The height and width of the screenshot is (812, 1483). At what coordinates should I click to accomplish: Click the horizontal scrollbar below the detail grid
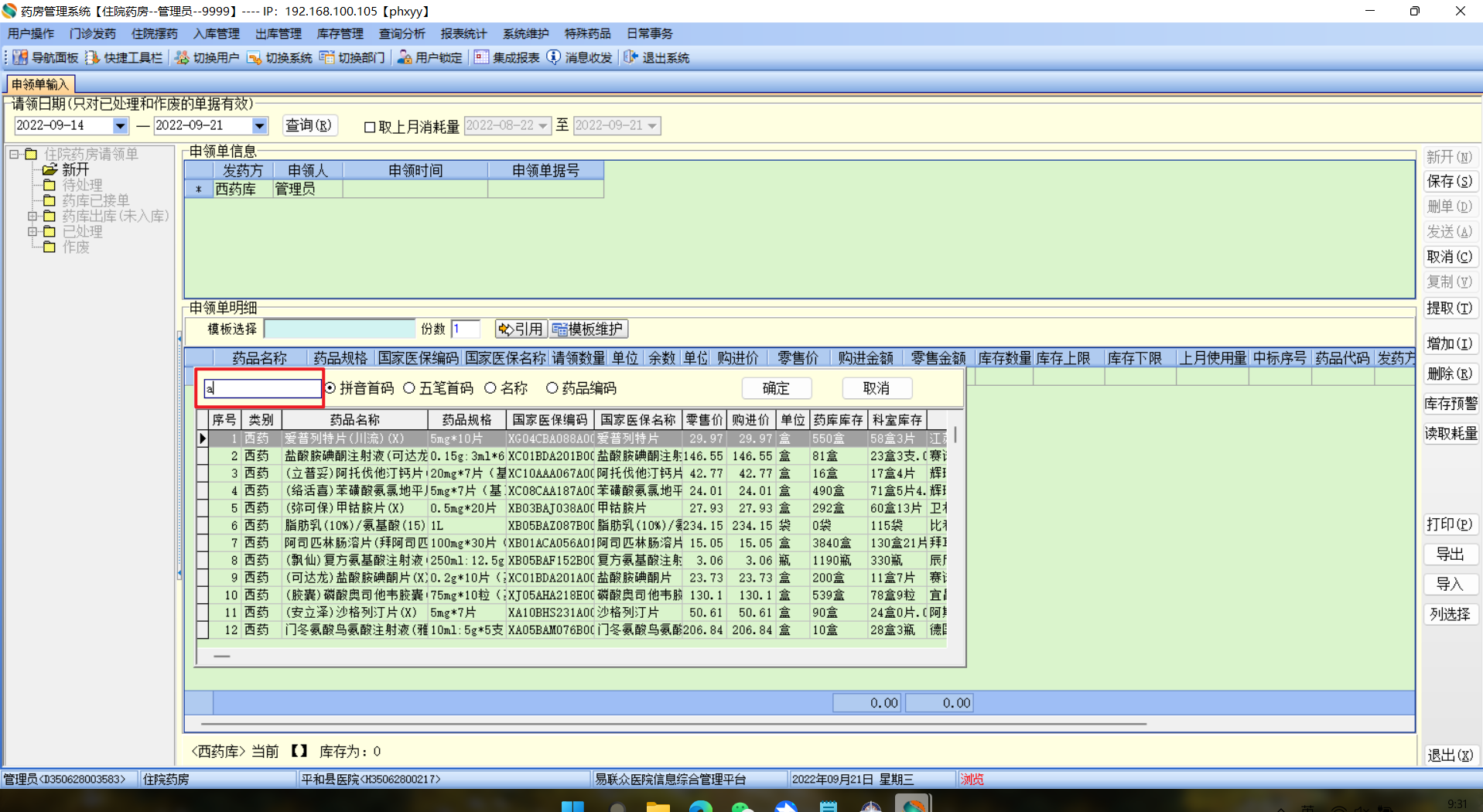(673, 724)
